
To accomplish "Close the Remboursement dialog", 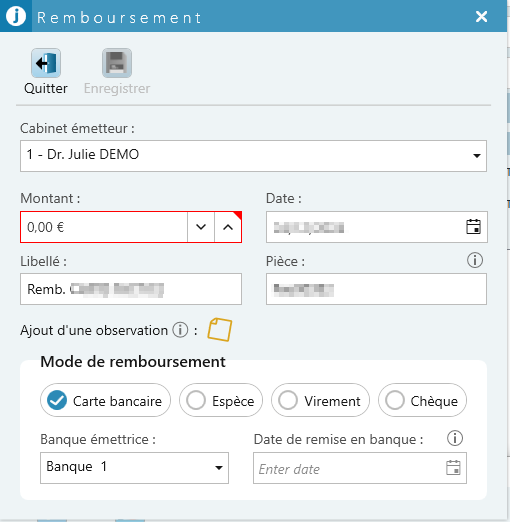I will point(481,16).
